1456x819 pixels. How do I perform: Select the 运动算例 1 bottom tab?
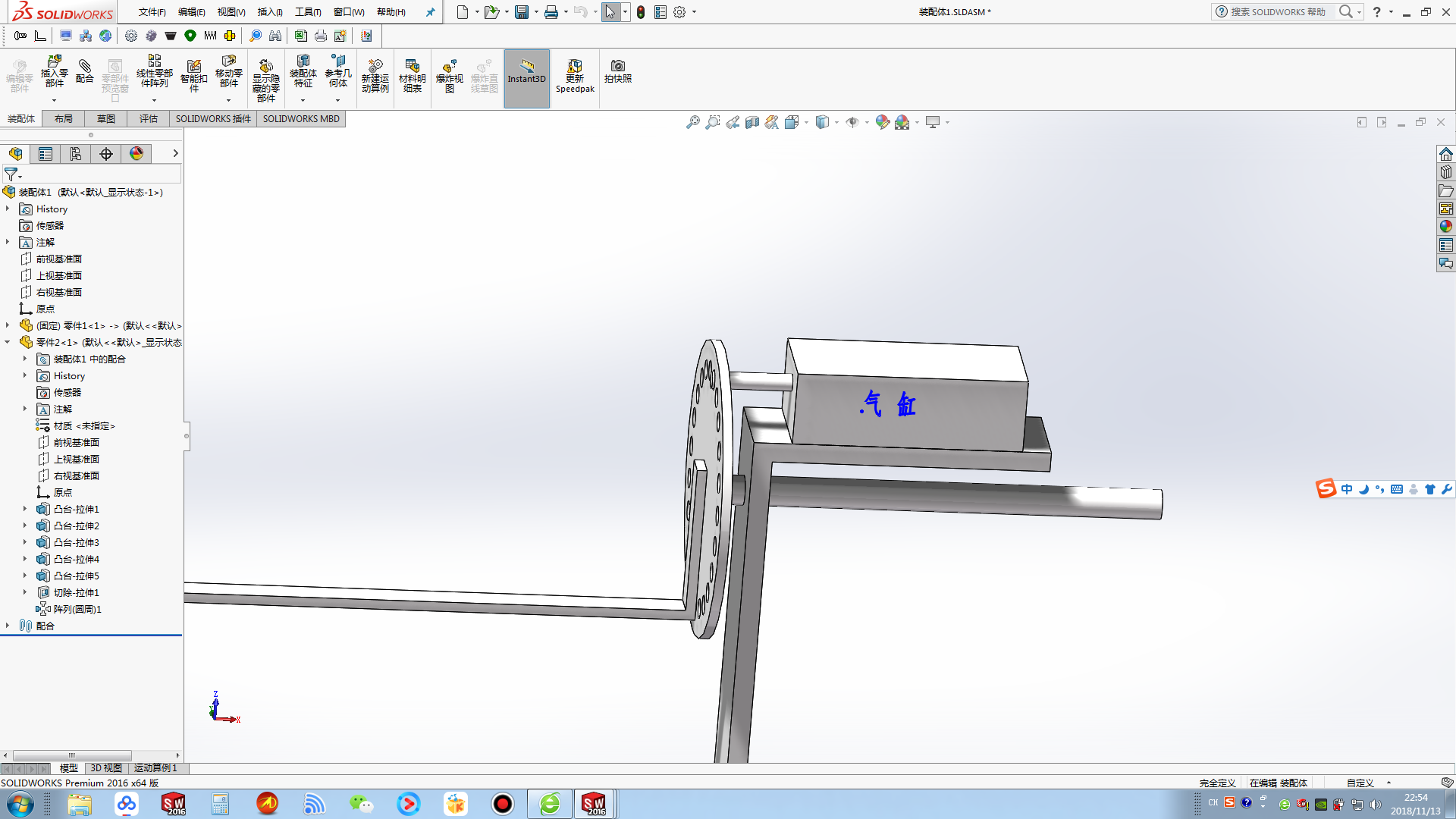[x=155, y=768]
